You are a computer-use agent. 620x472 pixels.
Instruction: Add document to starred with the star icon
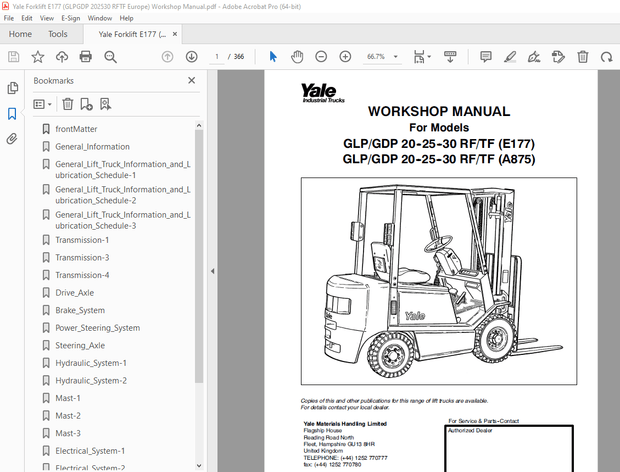(38, 57)
